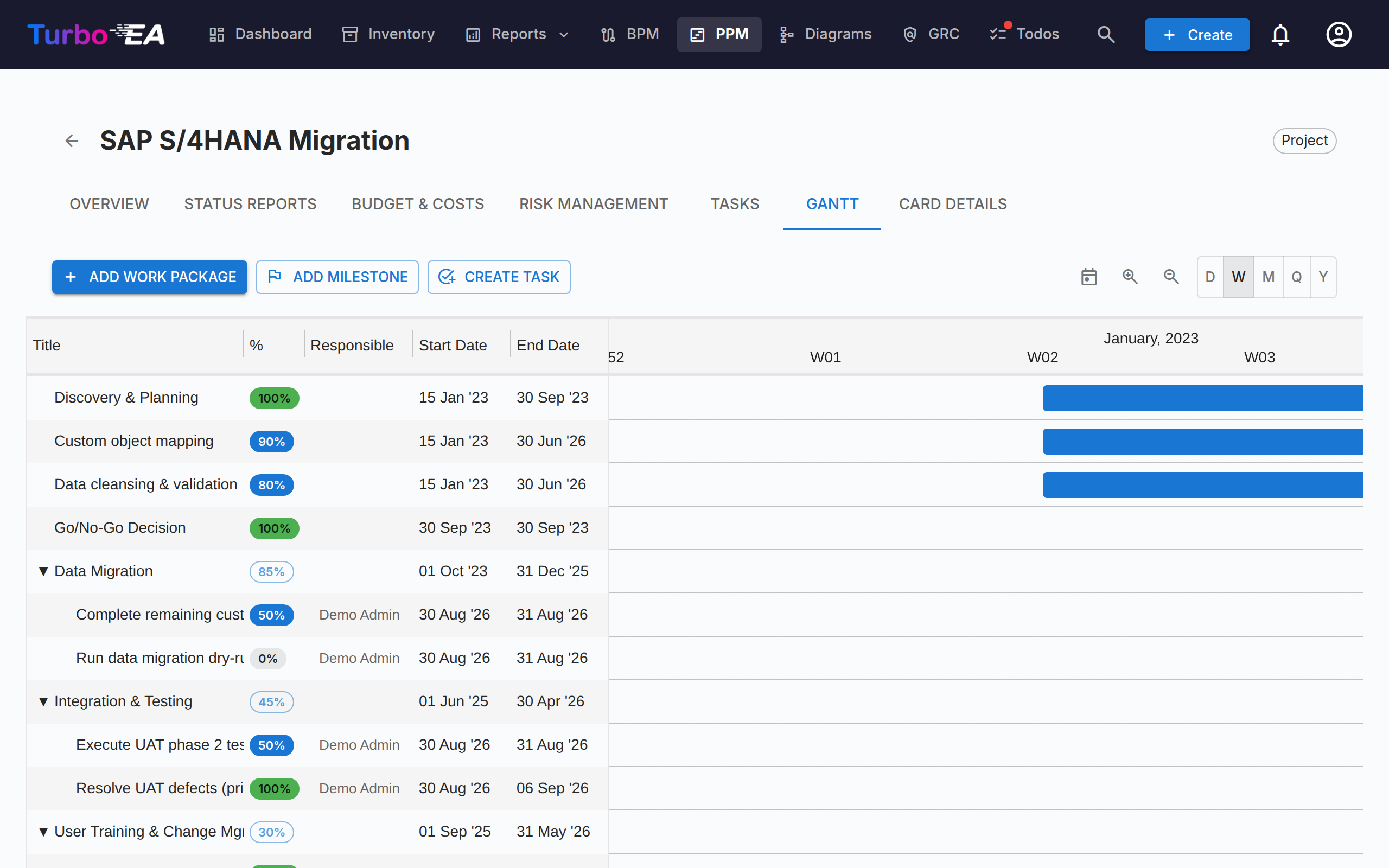Jump to today using calendar icon

(1089, 277)
